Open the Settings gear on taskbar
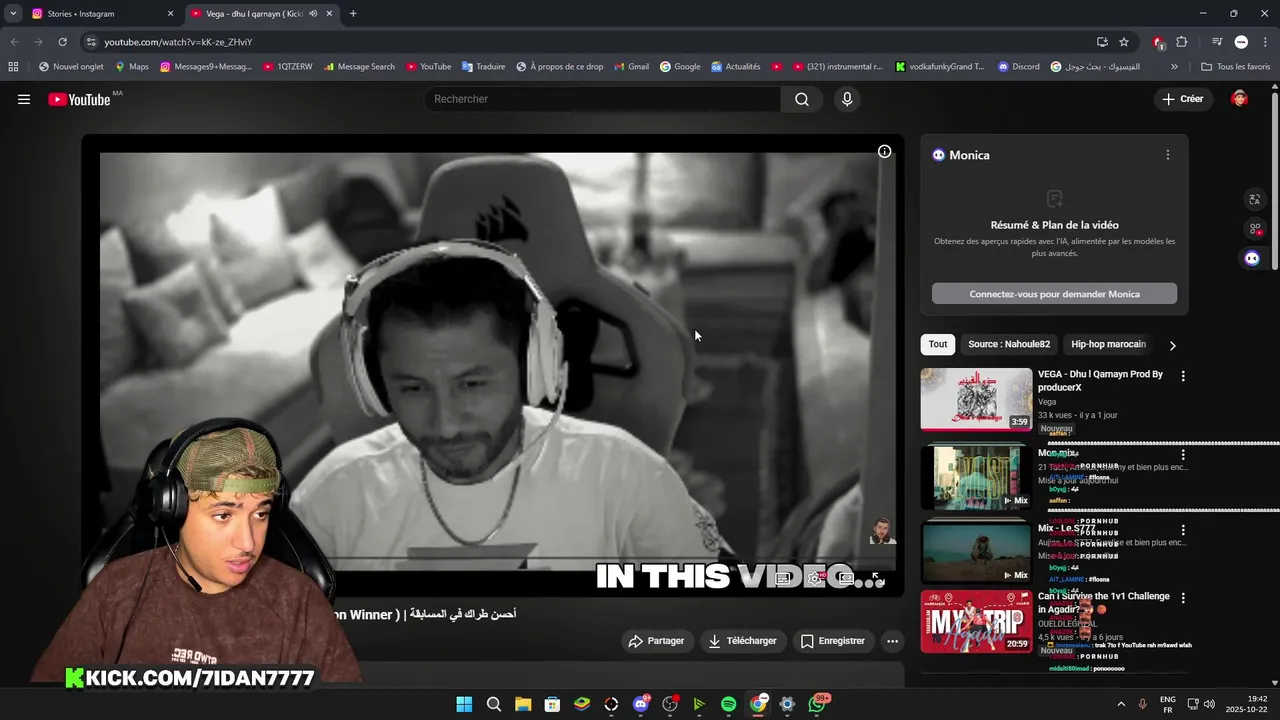The image size is (1280, 720). click(x=787, y=704)
